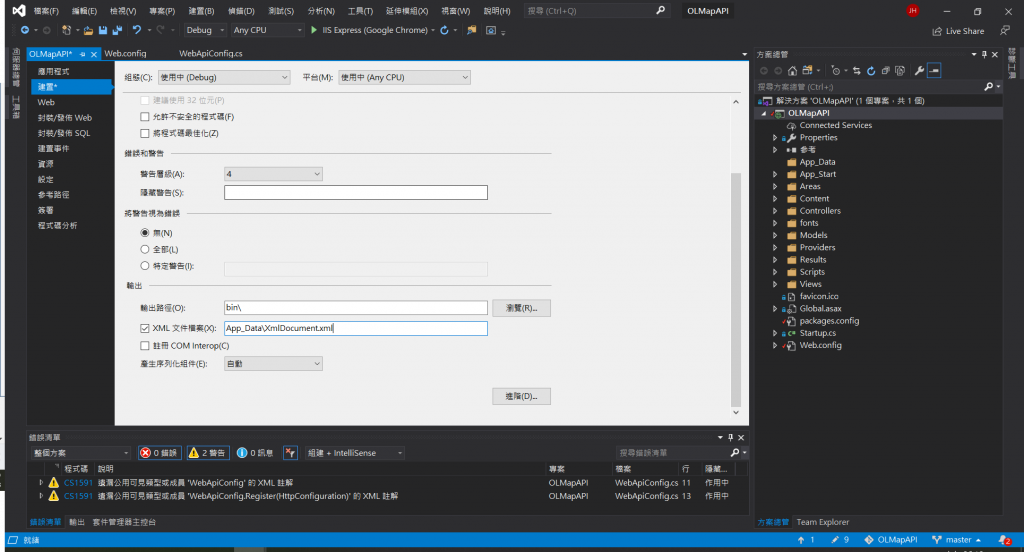Select the All (全部) warnings-as-errors radio
Image resolution: width=1024 pixels, height=552 pixels.
(x=145, y=249)
